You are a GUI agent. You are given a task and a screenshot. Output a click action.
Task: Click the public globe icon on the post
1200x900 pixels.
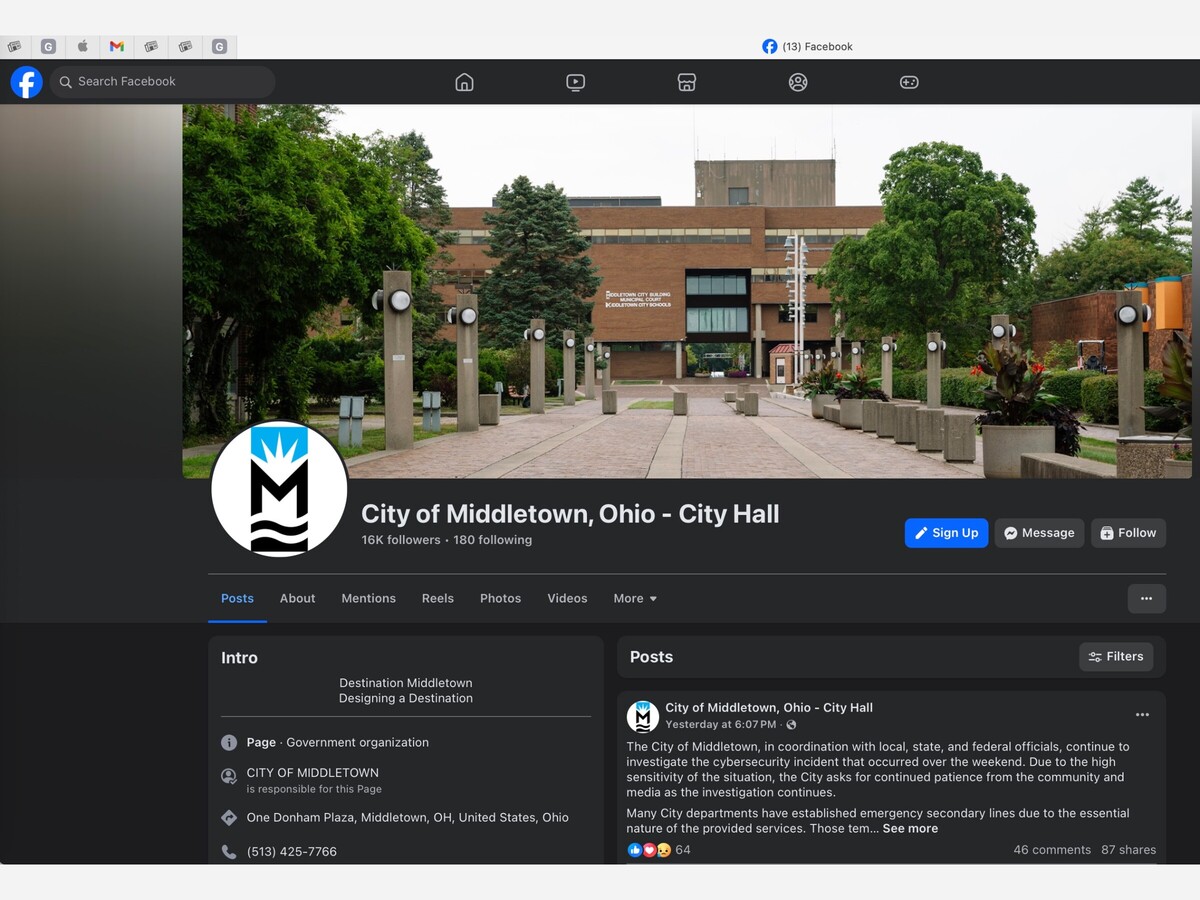[x=791, y=724]
